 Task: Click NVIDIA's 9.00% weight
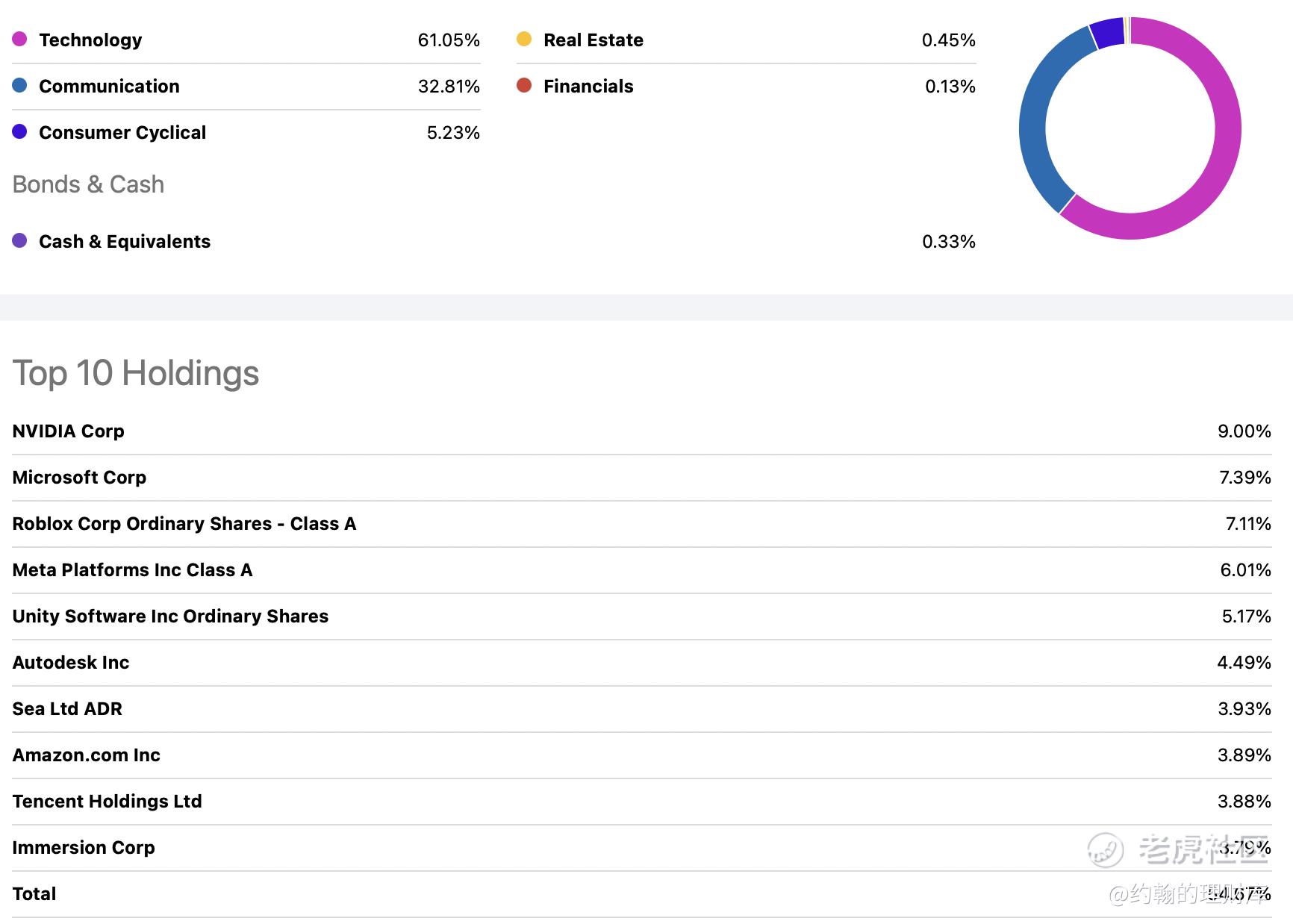[x=1244, y=431]
